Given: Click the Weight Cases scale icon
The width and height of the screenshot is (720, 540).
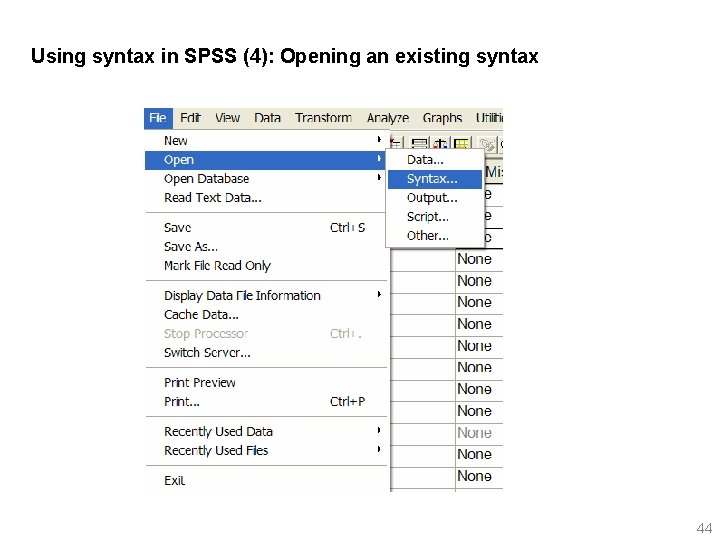Looking at the screenshot, I should (440, 144).
